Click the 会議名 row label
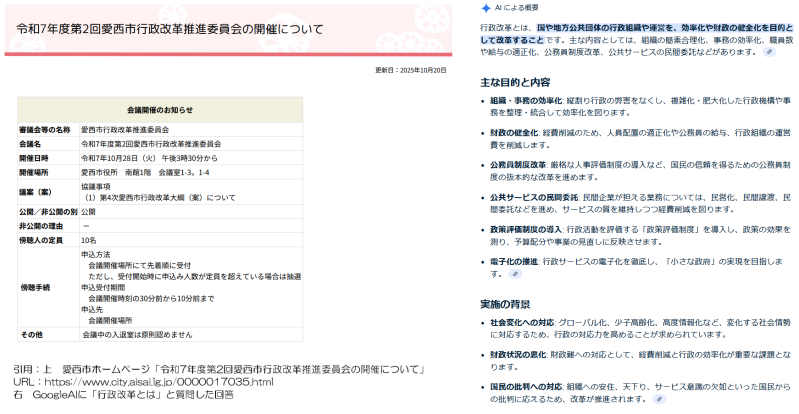 30,144
